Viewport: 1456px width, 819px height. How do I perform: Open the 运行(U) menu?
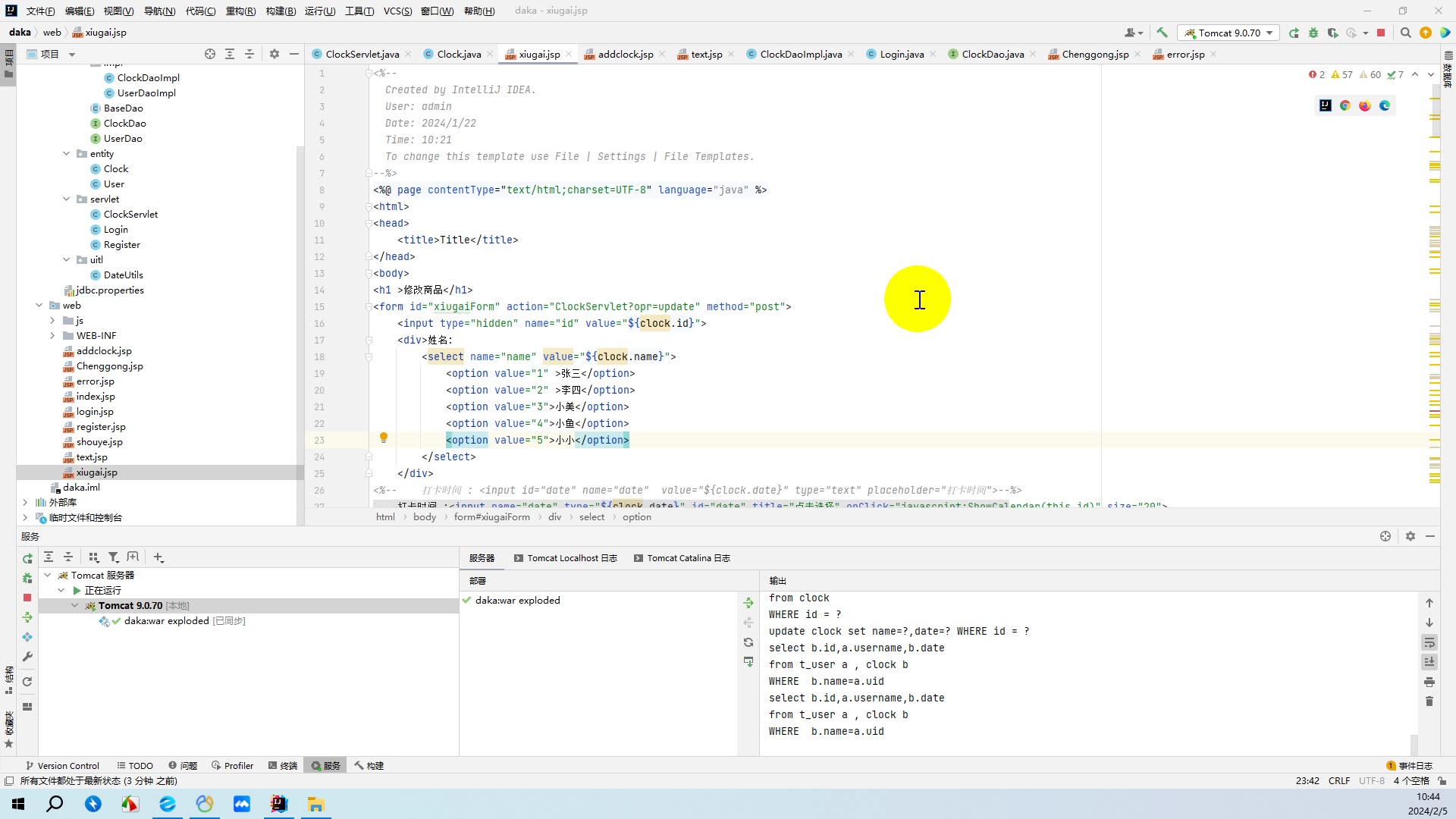[x=319, y=11]
